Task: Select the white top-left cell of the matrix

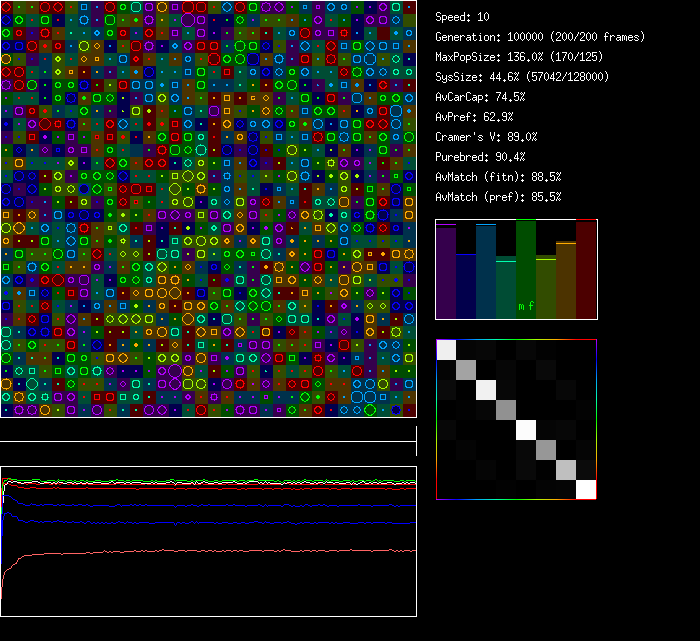Action: pos(446,349)
